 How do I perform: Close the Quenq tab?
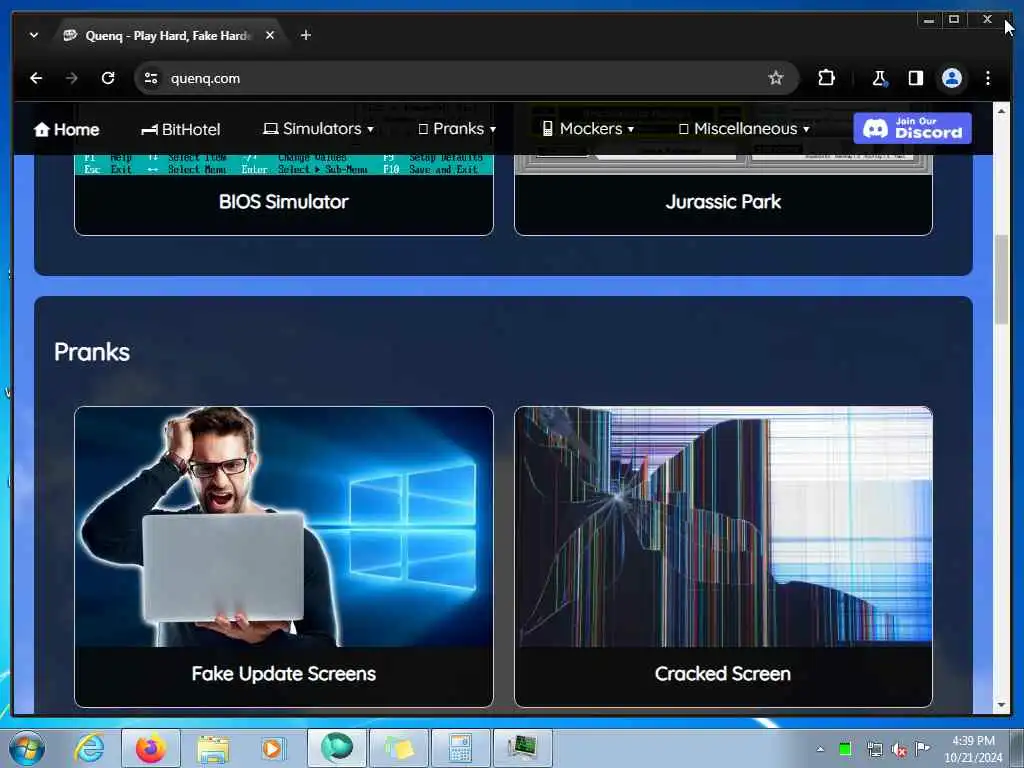point(270,35)
